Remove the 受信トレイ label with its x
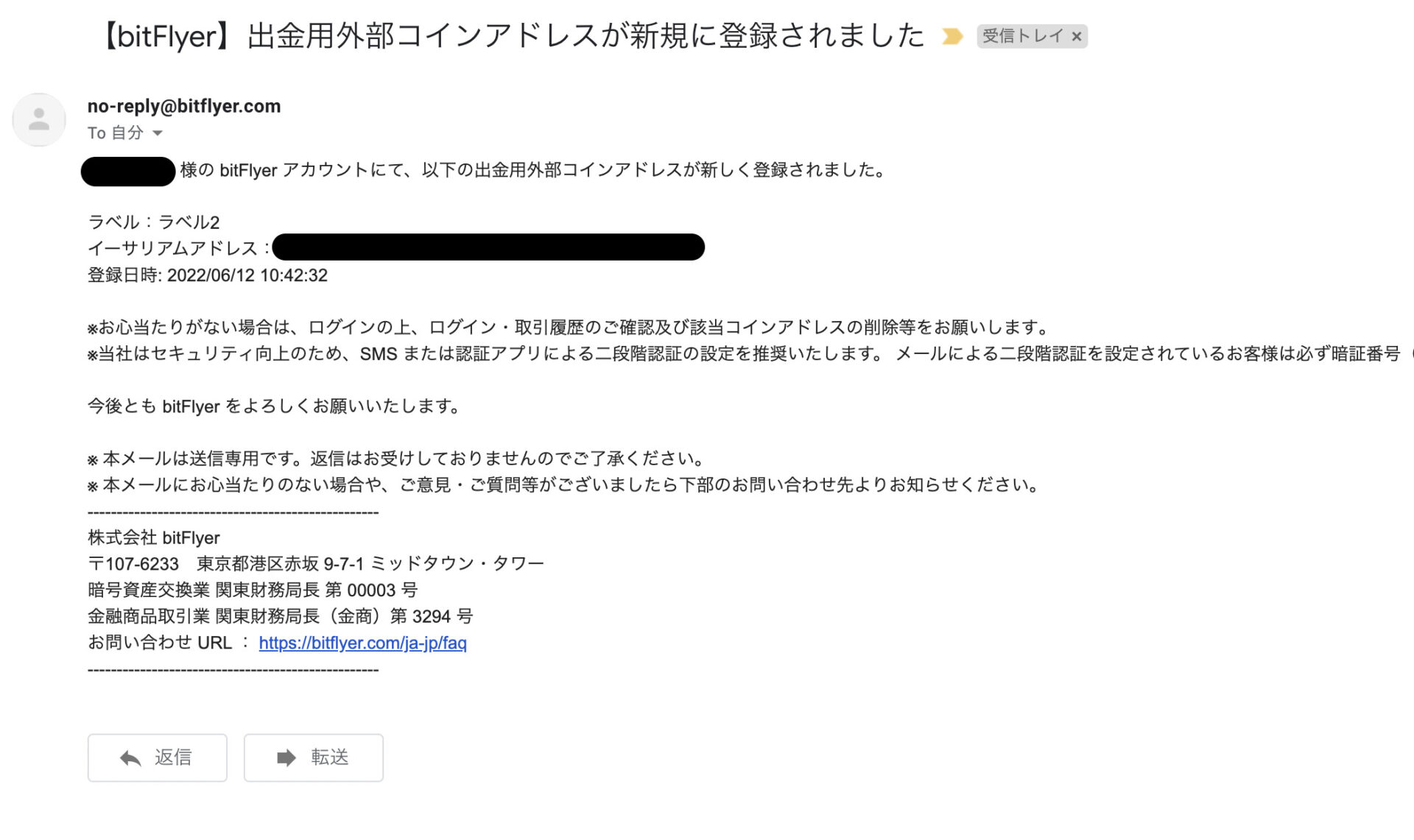 point(1076,36)
